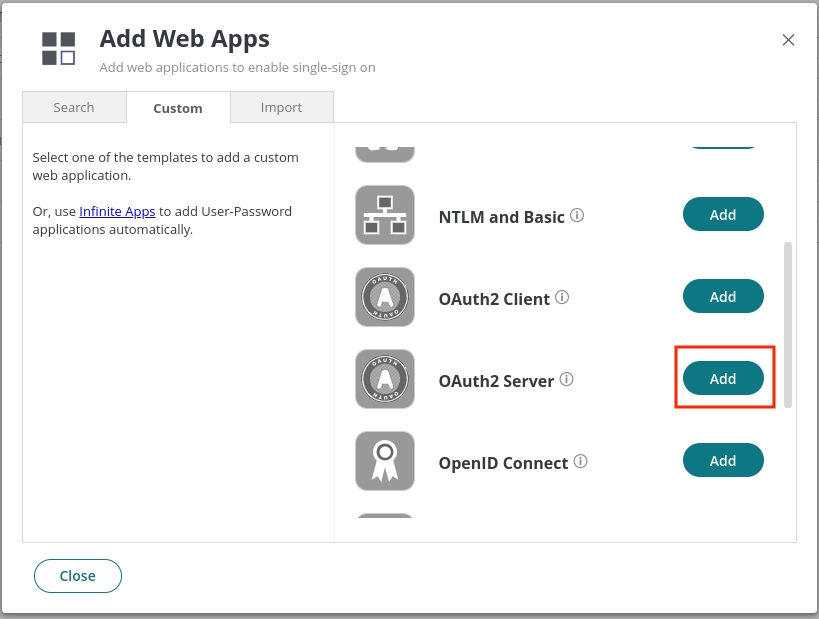Add the NTLM and Basic template

[723, 214]
